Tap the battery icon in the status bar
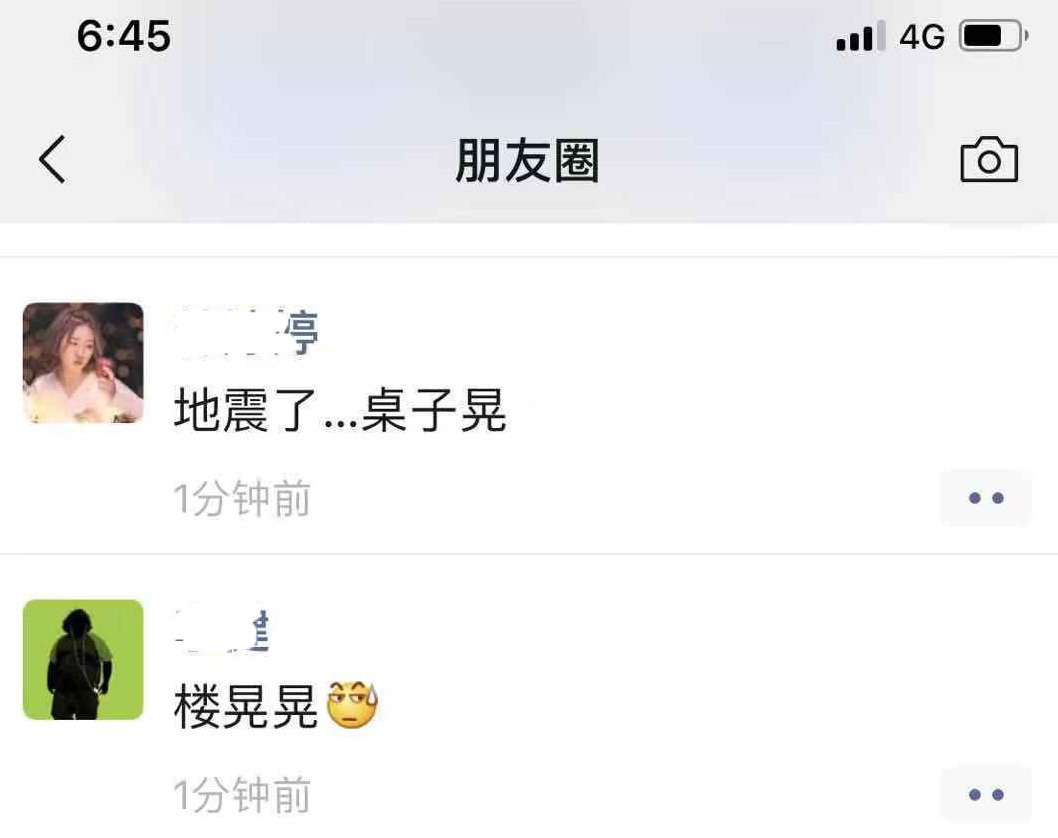The height and width of the screenshot is (838, 1058). [x=993, y=36]
